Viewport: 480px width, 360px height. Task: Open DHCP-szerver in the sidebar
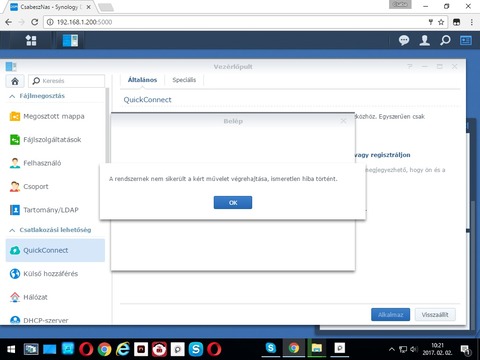point(55,320)
